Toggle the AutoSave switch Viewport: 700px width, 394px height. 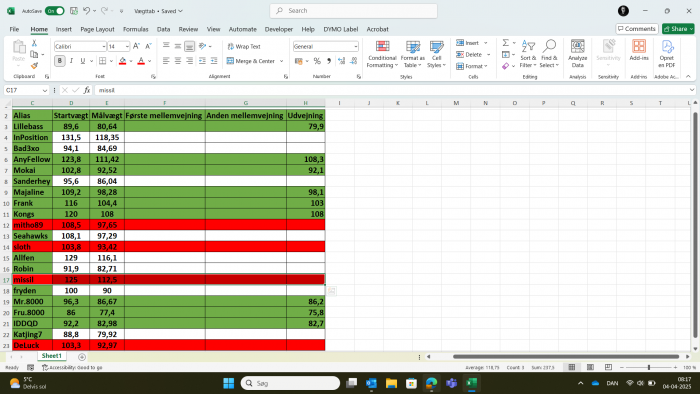(x=54, y=11)
